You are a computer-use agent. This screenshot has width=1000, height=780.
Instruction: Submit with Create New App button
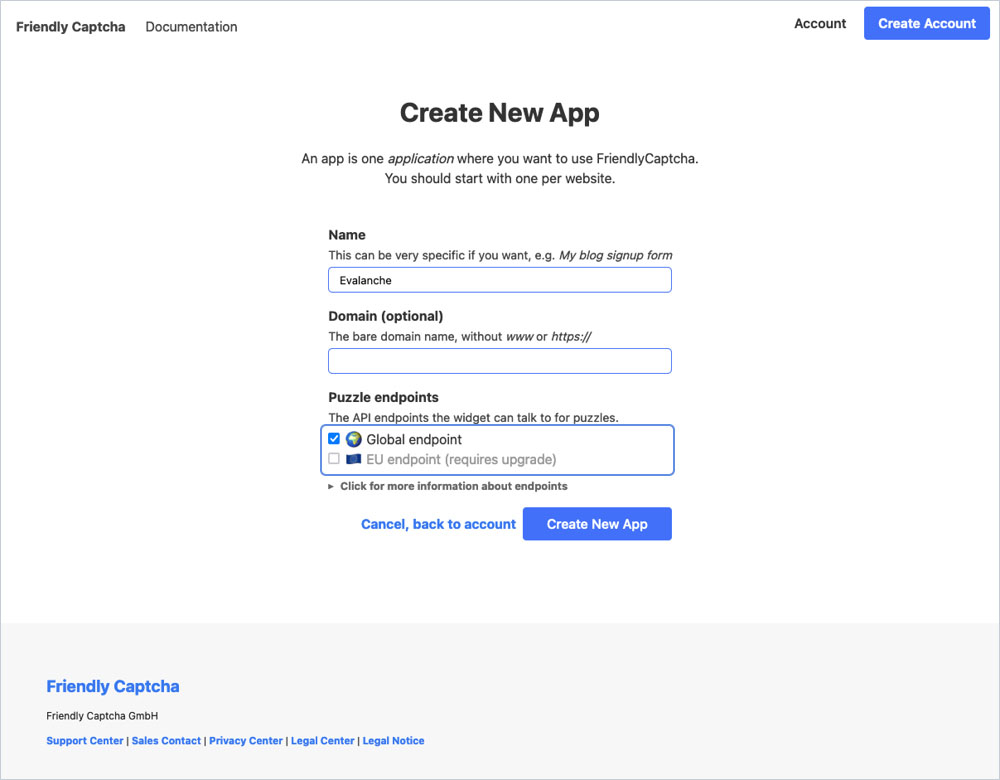(x=597, y=524)
